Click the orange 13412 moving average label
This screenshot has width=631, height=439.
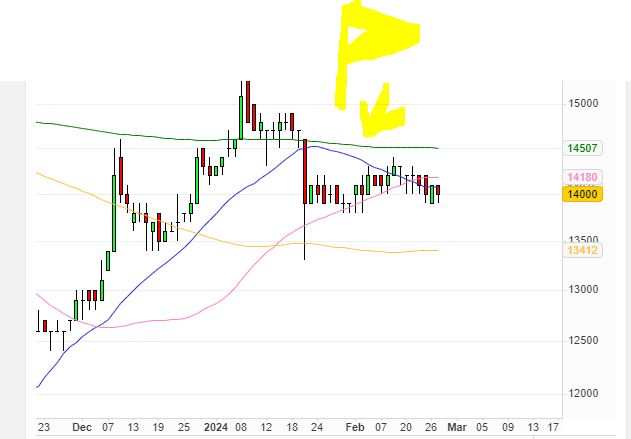[582, 250]
